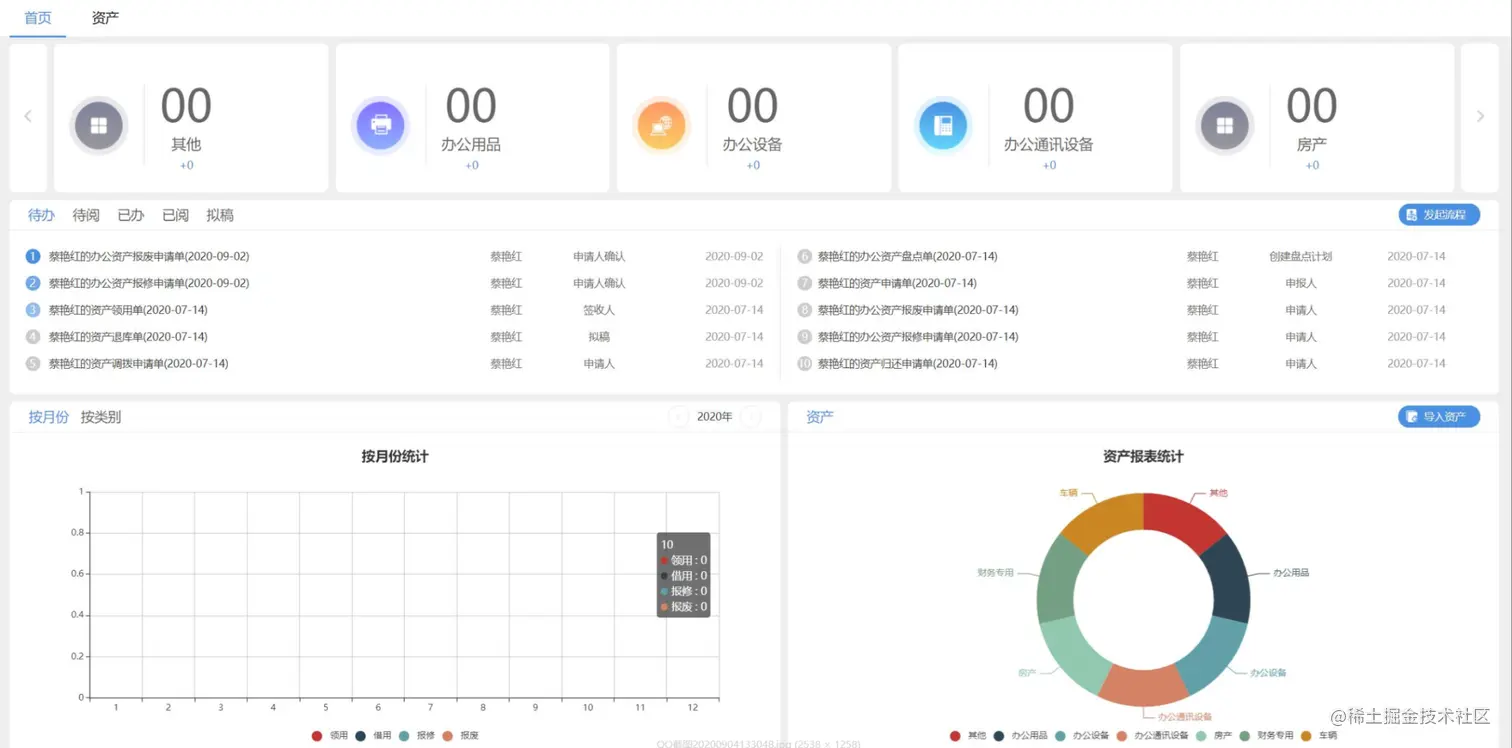Toggle 车辆 in the pie chart legend
The height and width of the screenshot is (748, 1512).
[1318, 736]
